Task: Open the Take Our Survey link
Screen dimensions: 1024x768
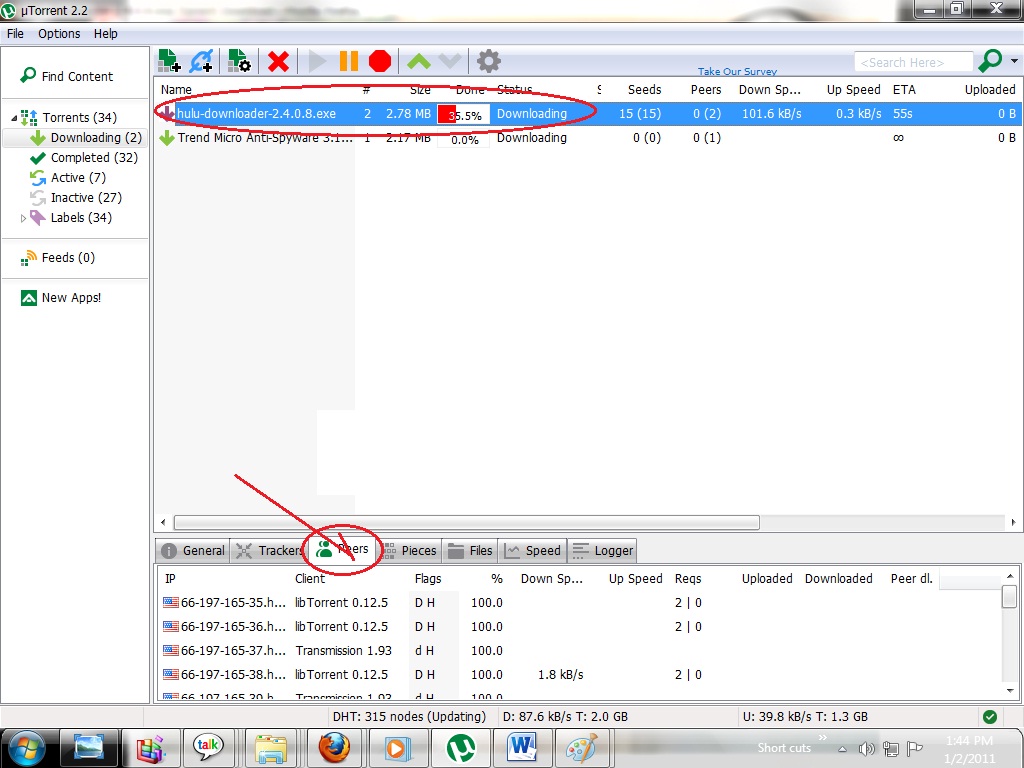Action: pyautogui.click(x=737, y=71)
